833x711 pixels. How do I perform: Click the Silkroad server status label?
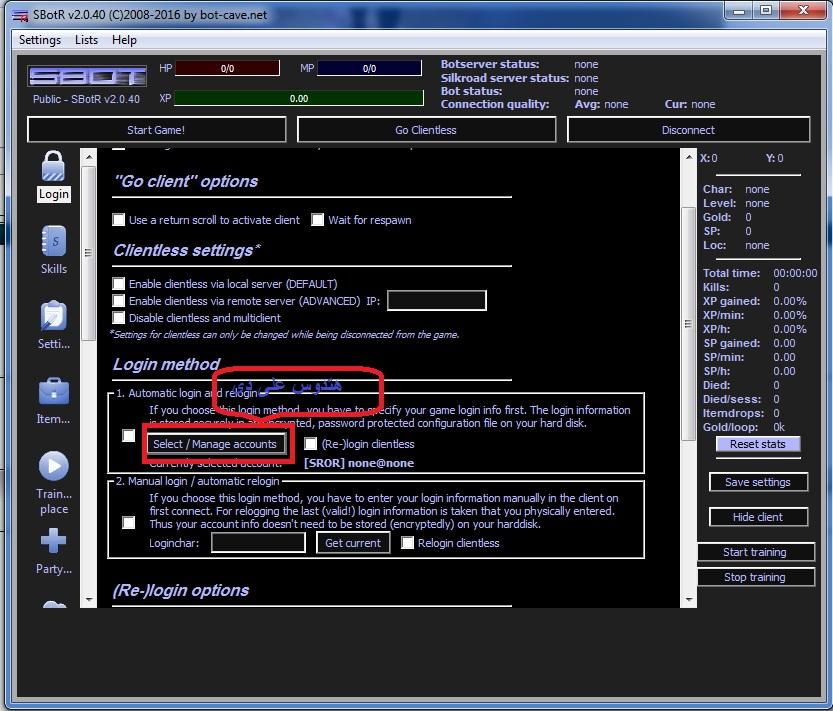505,78
